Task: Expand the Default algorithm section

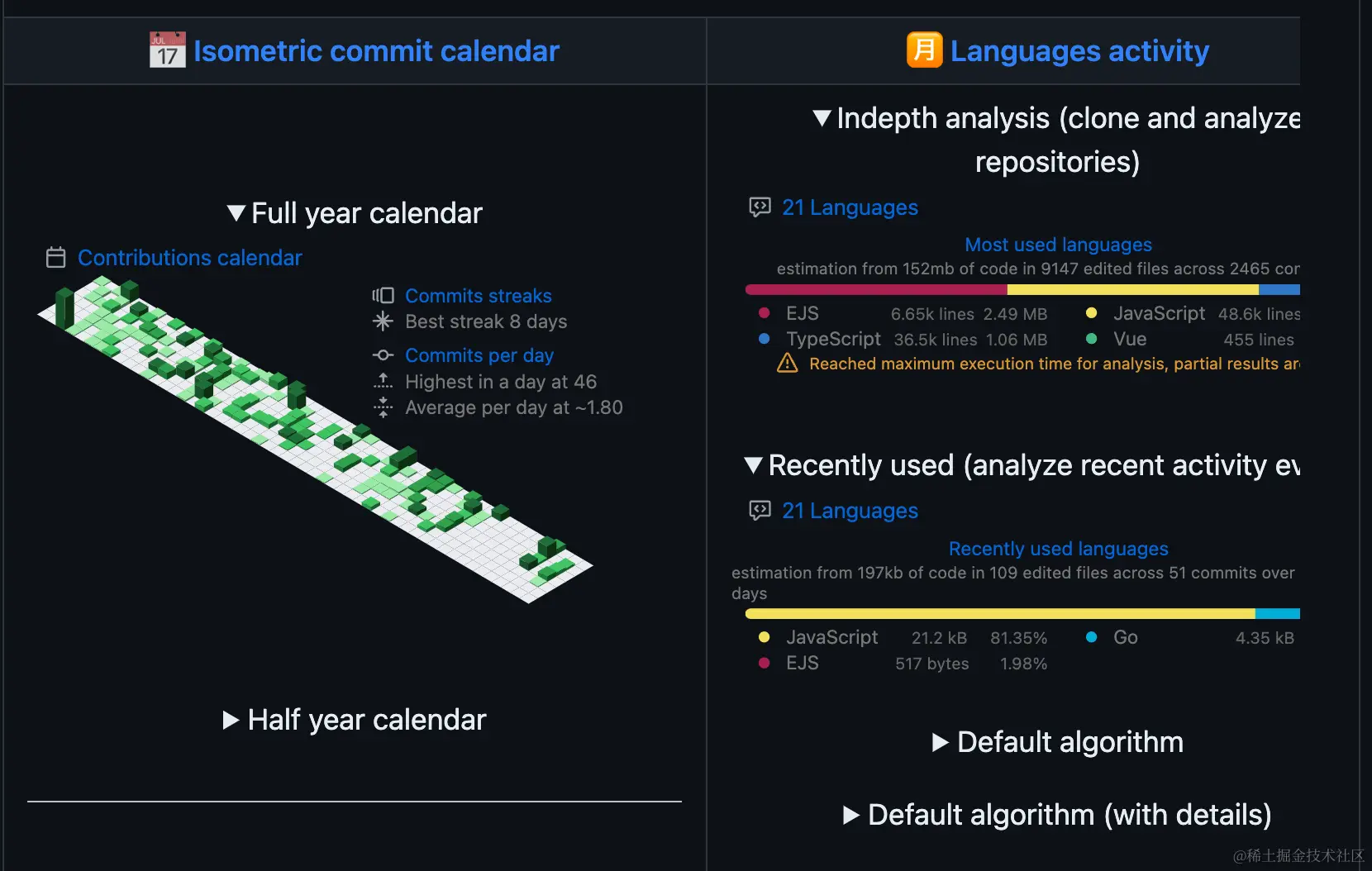Action: click(940, 742)
